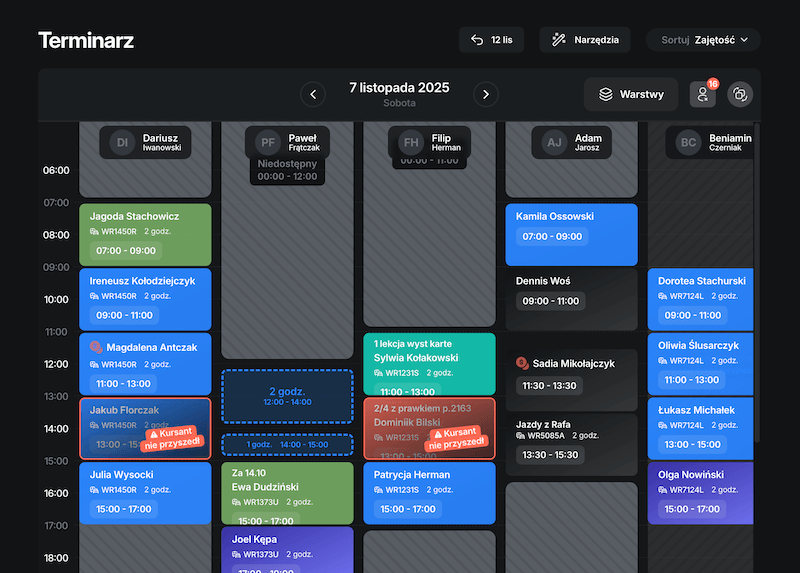Click the coin icon beside Sadia Mikołajczyk
The image size is (800, 573).
pos(522,363)
